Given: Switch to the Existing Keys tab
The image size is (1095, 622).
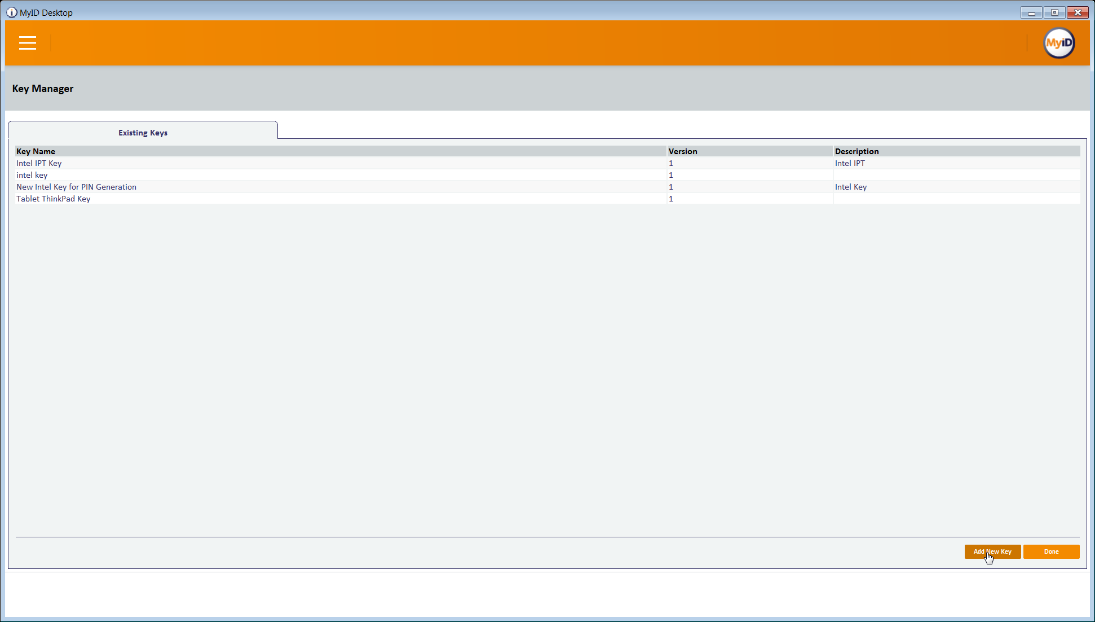Looking at the screenshot, I should pyautogui.click(x=142, y=132).
